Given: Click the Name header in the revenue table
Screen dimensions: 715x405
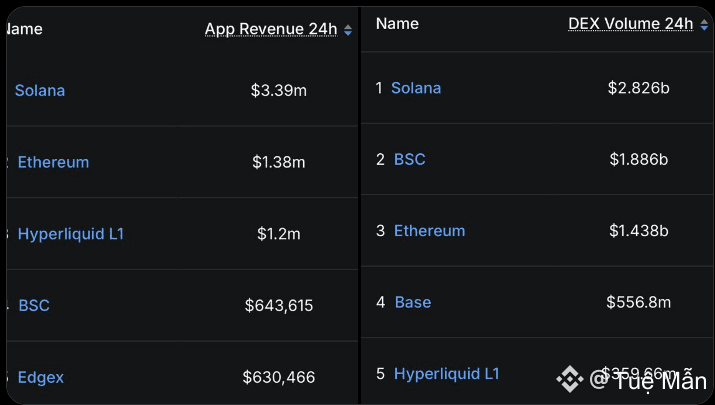Looking at the screenshot, I should tap(24, 29).
